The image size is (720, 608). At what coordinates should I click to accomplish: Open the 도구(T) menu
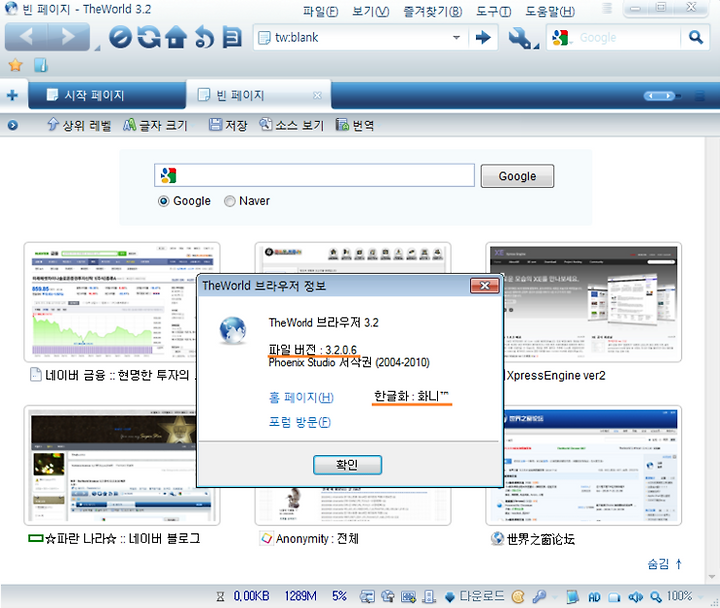(x=493, y=11)
